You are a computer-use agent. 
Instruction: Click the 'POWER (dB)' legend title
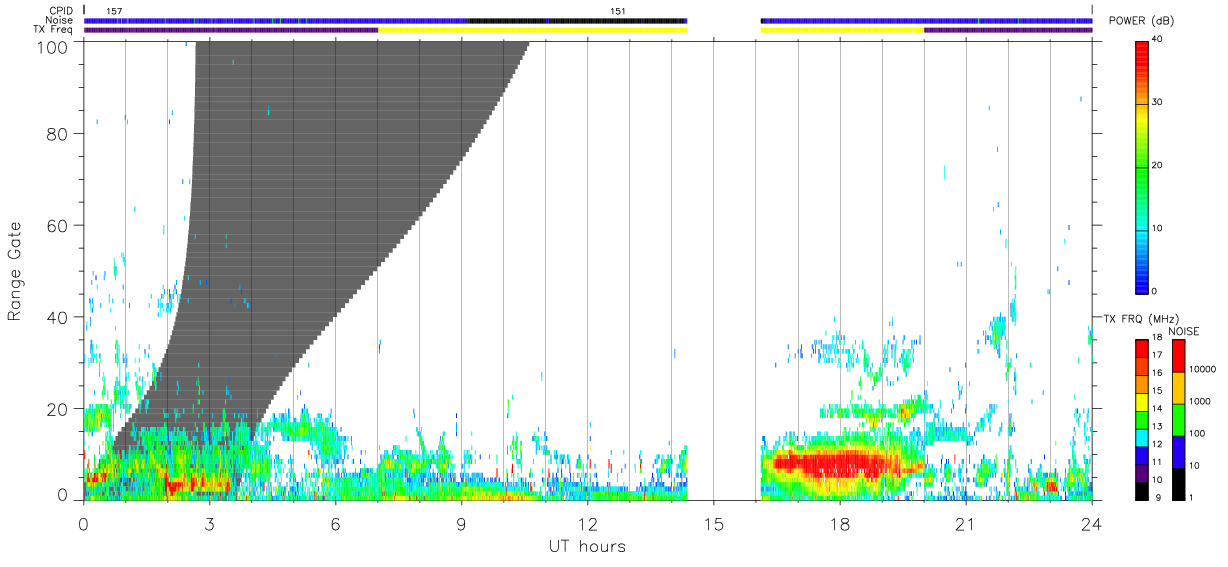[x=1144, y=21]
